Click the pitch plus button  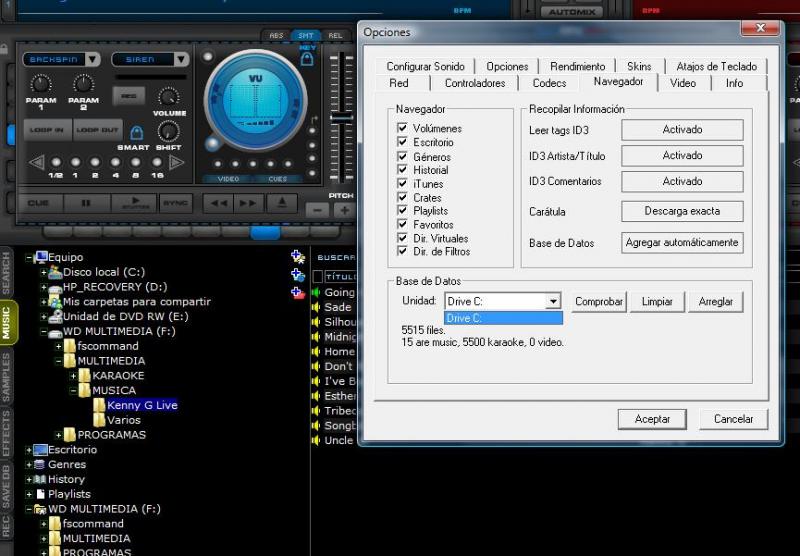coord(343,210)
